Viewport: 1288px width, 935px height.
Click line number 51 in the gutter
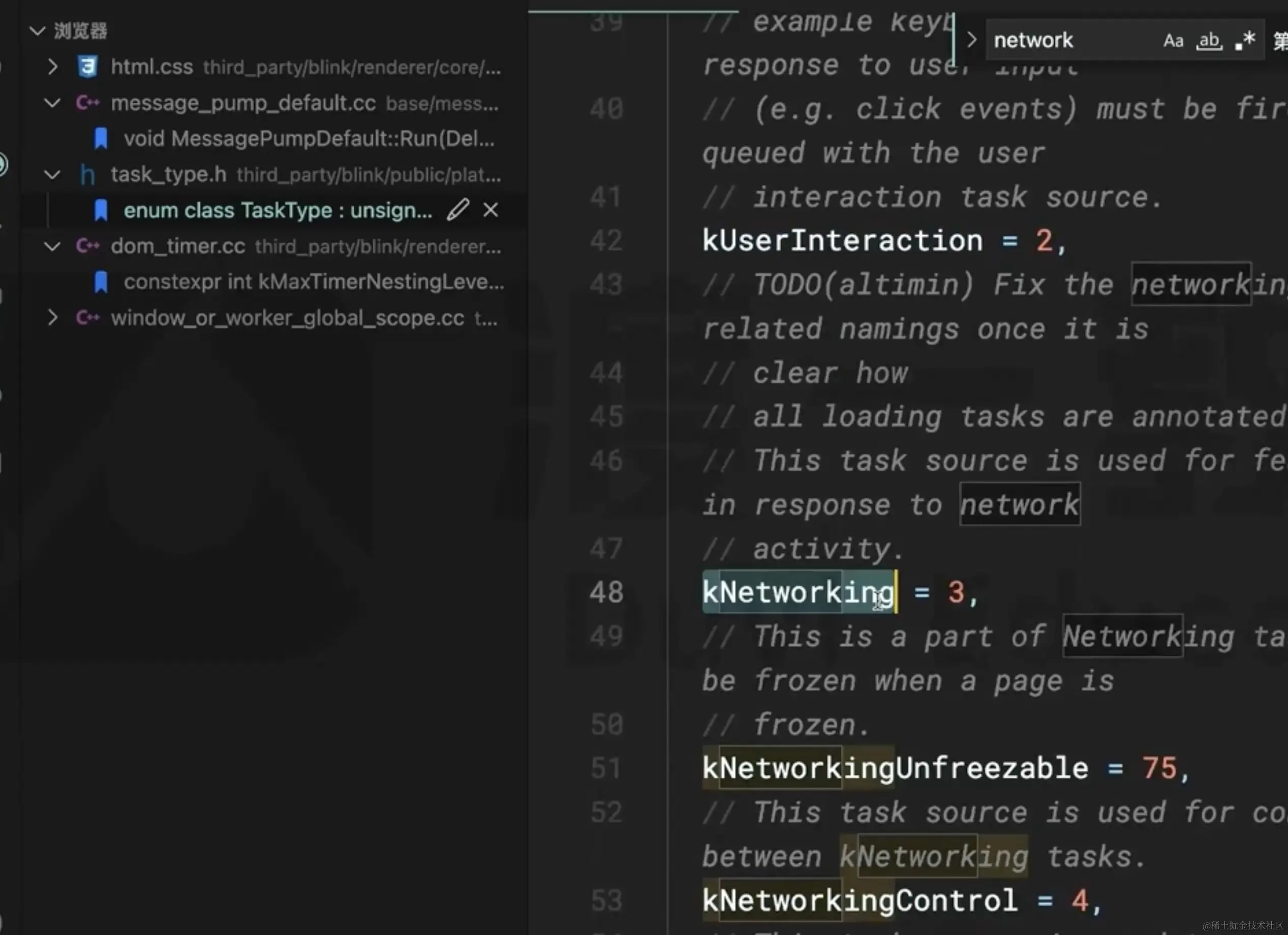tap(606, 768)
